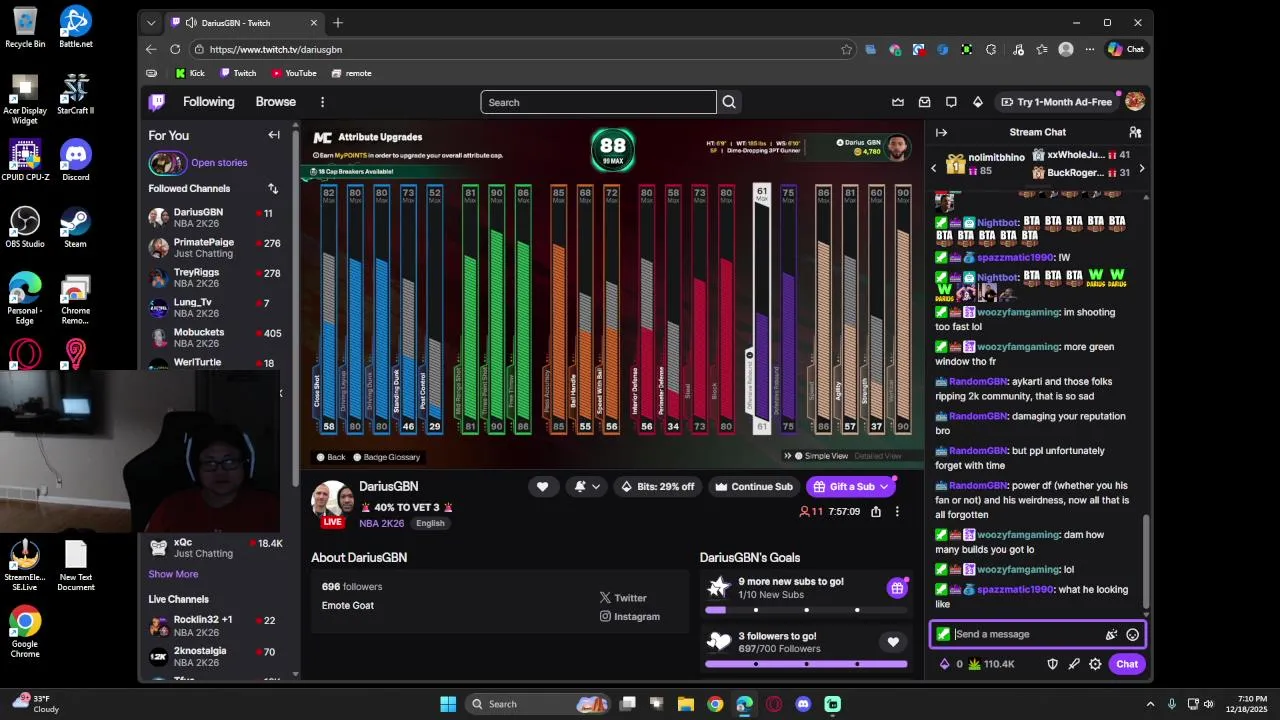Image resolution: width=1280 pixels, height=720 pixels.
Task: Open the Browse tab
Action: click(x=275, y=102)
